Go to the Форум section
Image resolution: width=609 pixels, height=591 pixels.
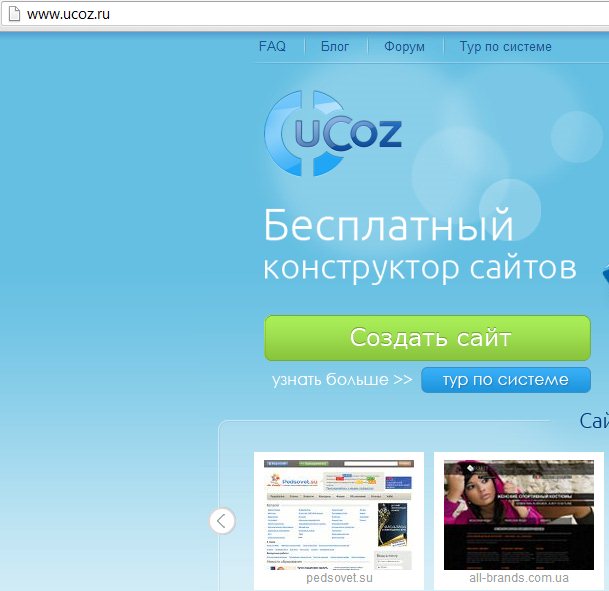pos(404,46)
